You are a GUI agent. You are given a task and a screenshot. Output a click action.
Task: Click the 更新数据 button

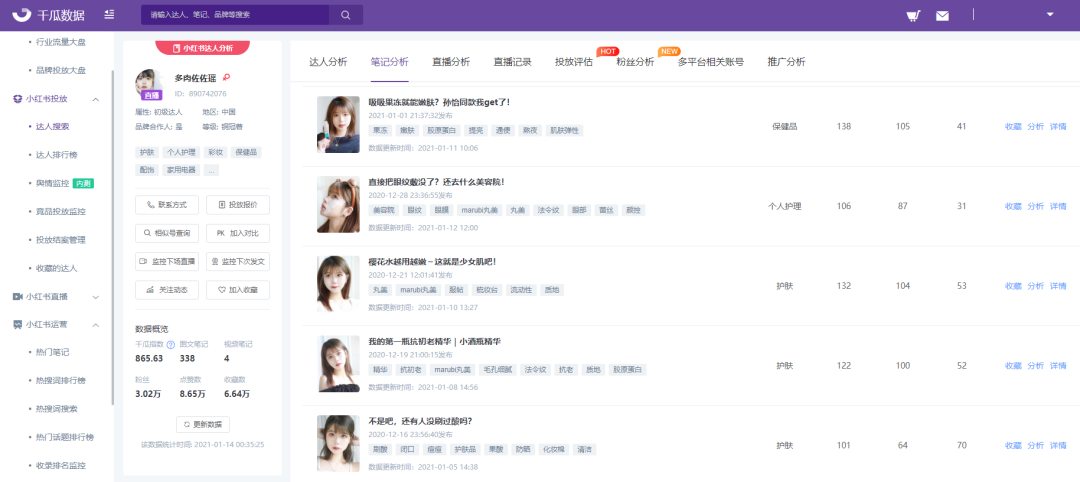coord(202,424)
